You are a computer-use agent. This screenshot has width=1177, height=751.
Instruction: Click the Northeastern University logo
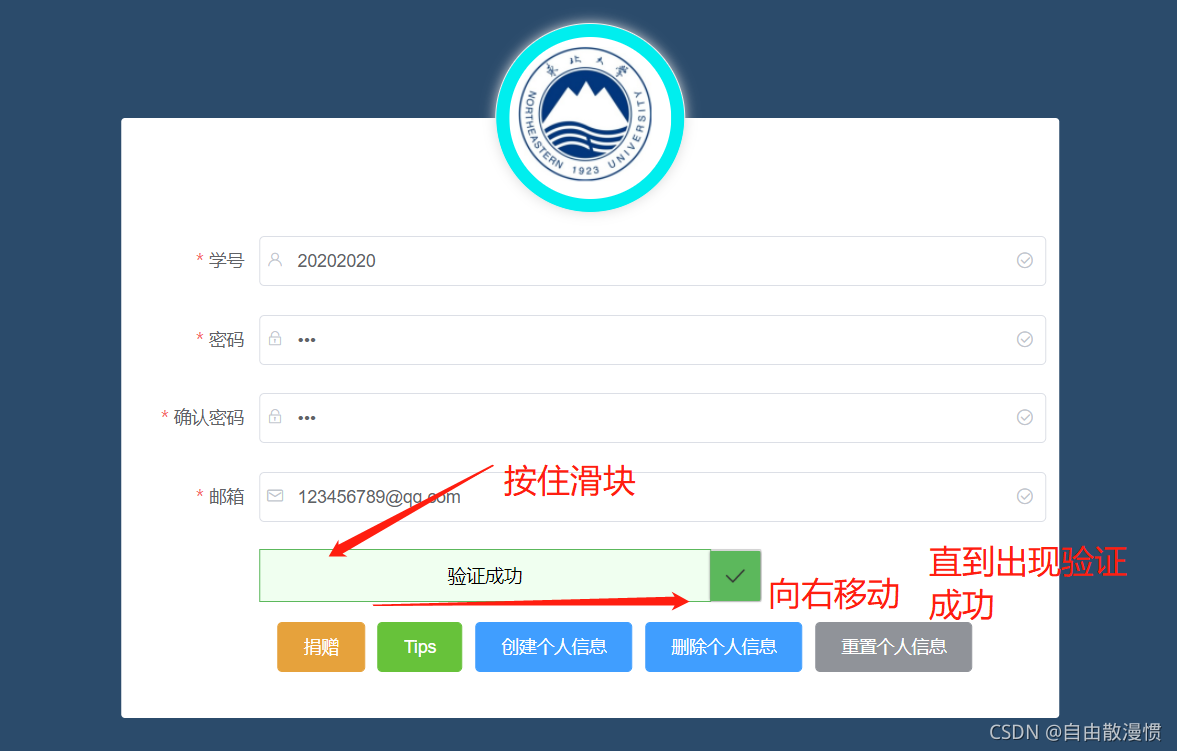coord(590,117)
